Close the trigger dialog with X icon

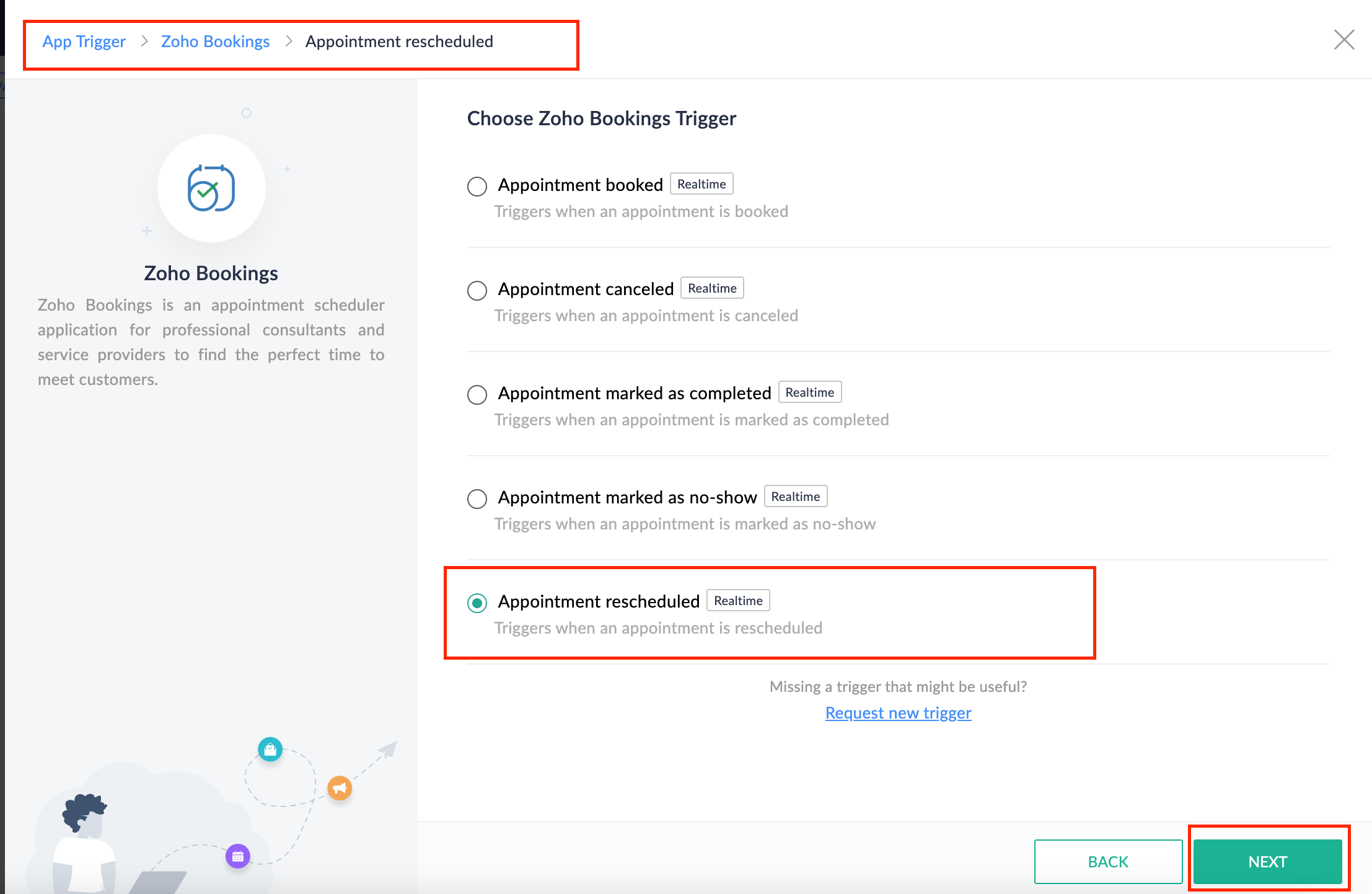pyautogui.click(x=1344, y=40)
